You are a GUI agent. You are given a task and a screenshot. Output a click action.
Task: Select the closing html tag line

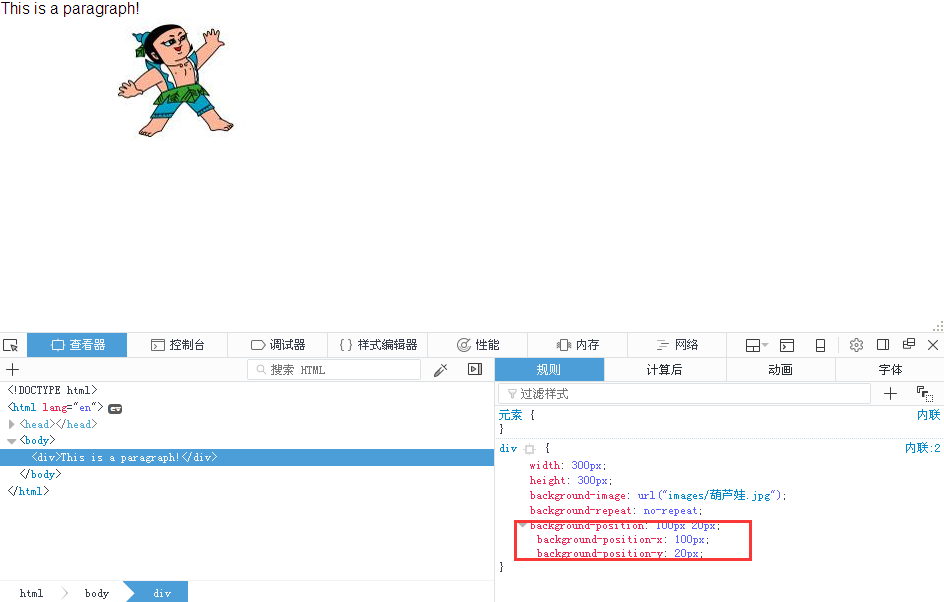(x=28, y=491)
